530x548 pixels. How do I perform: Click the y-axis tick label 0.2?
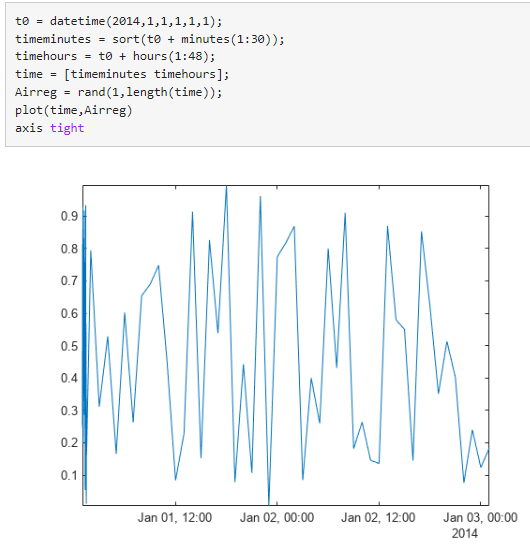(69, 443)
